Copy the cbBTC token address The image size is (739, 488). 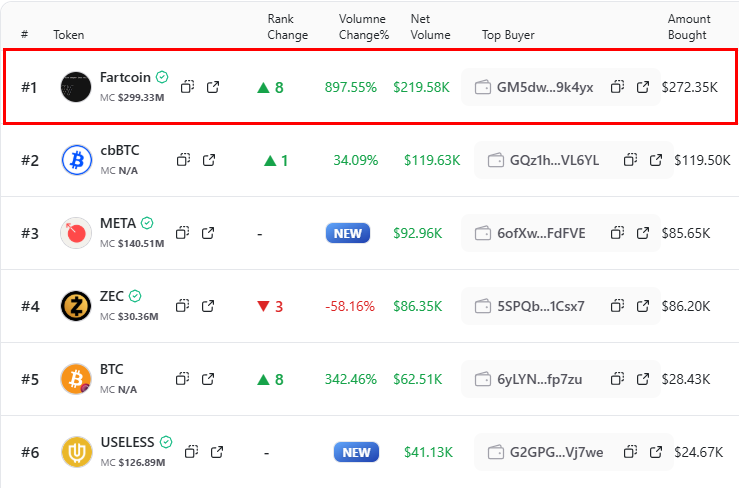tap(183, 160)
